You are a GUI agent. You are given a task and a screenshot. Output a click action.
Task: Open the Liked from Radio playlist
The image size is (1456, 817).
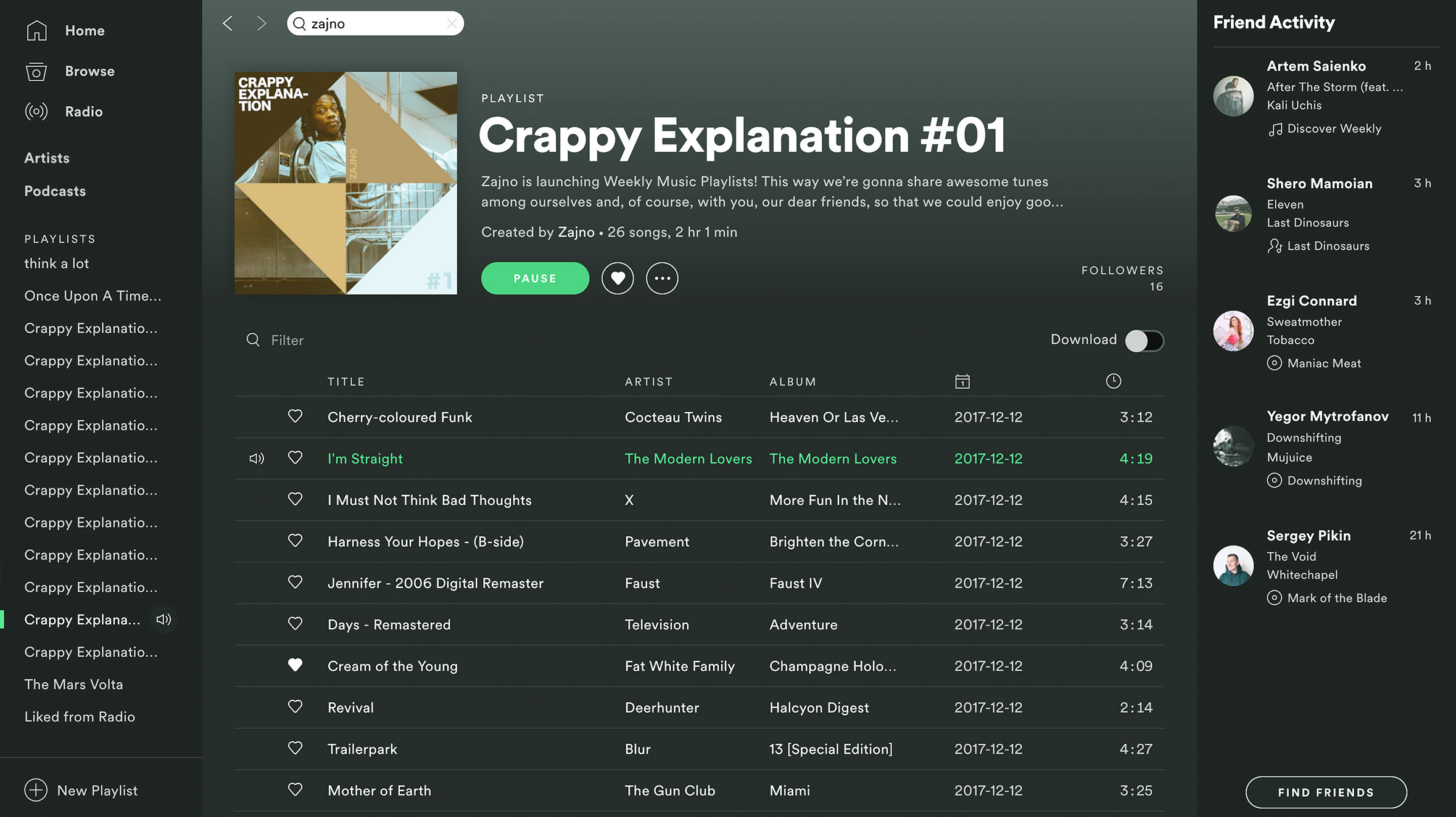coord(80,716)
